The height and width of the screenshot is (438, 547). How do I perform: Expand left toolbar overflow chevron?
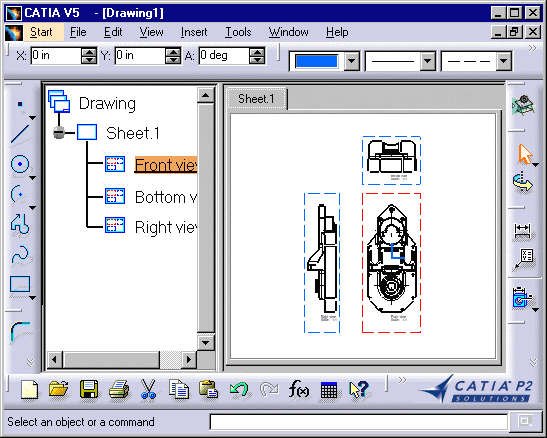30,363
